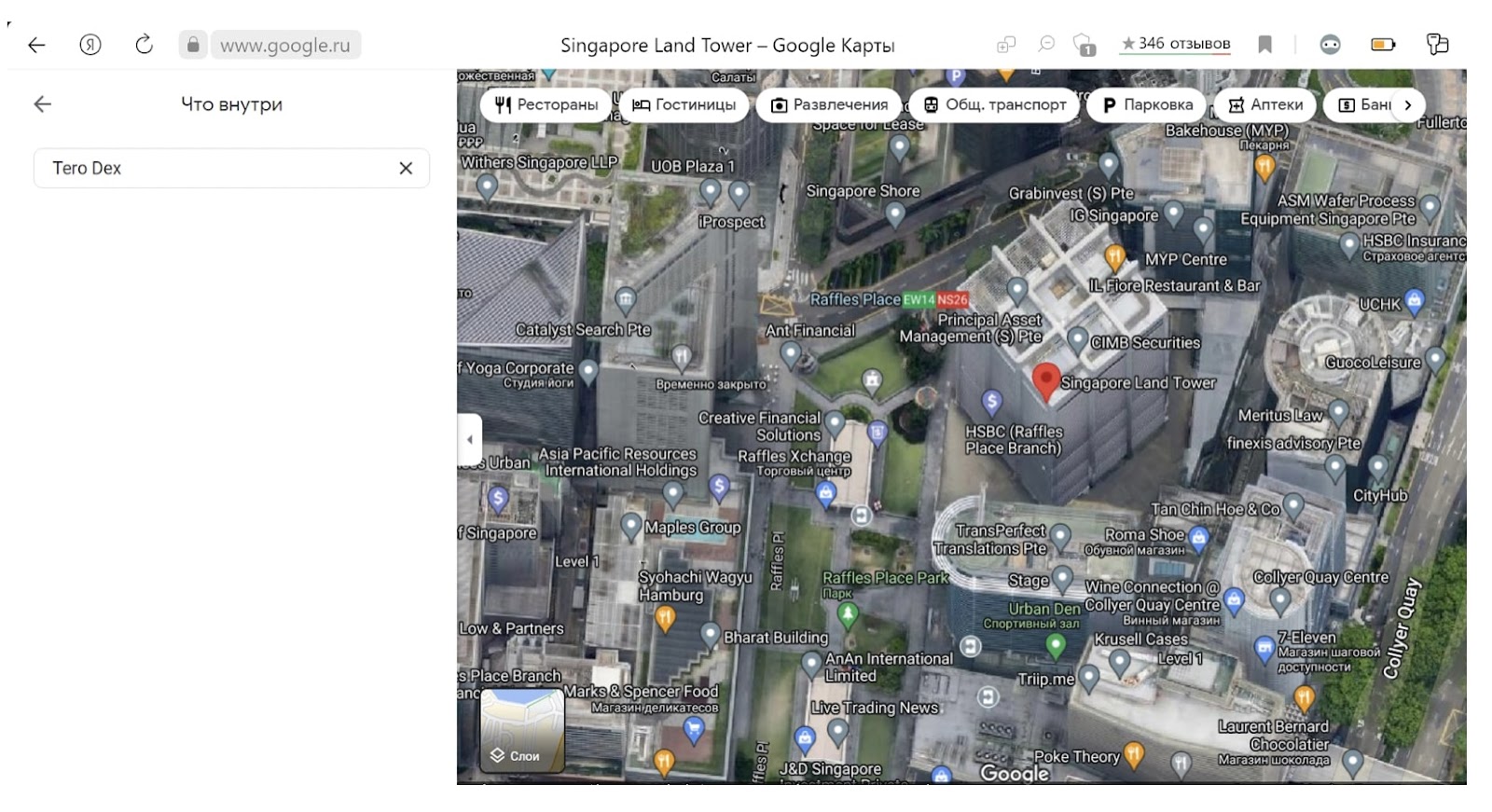Click the Triip.me marker
Screen dimensions: 1492x812
tap(1088, 678)
